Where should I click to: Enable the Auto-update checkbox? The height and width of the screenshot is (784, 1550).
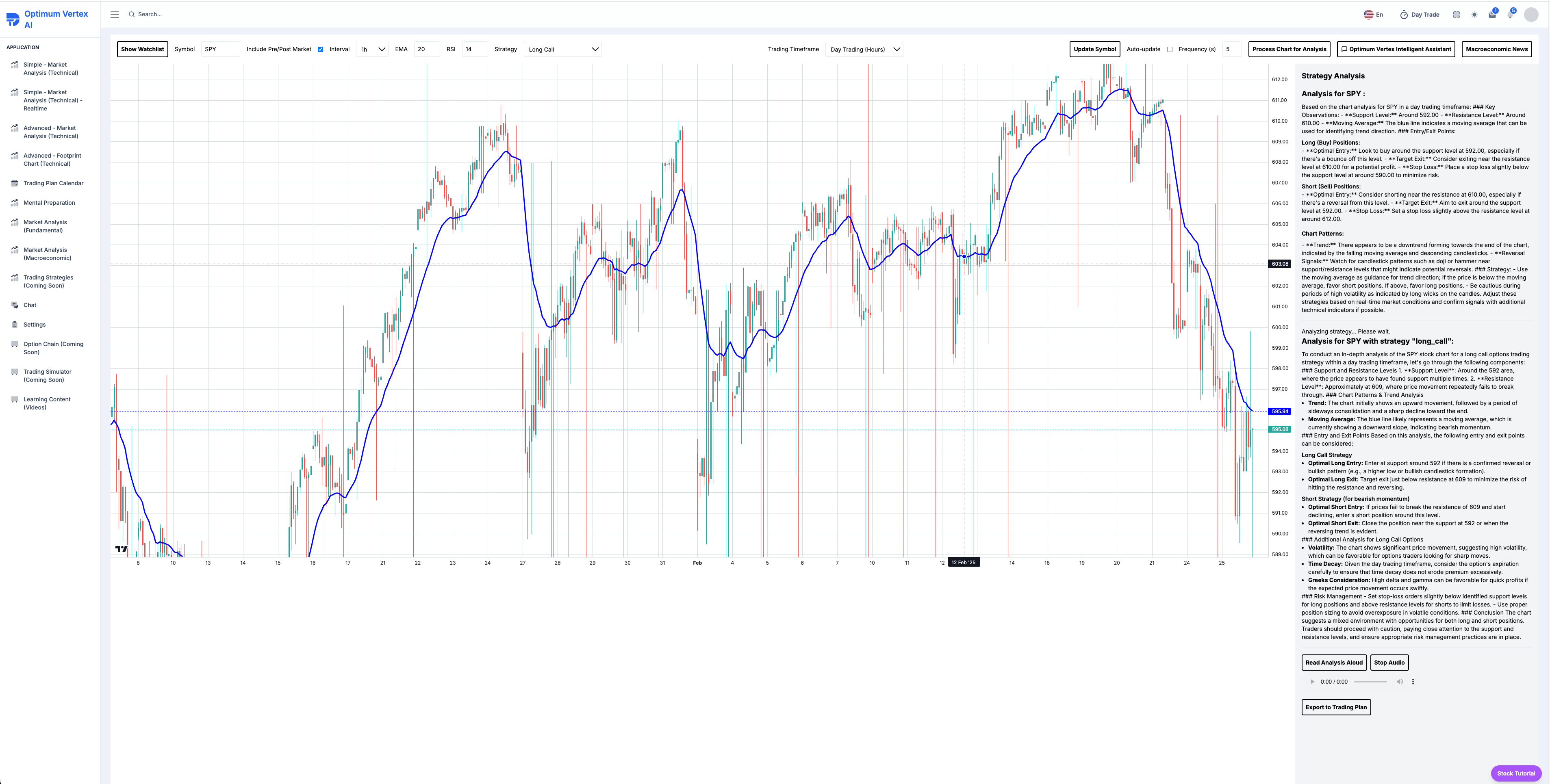pyautogui.click(x=1170, y=49)
